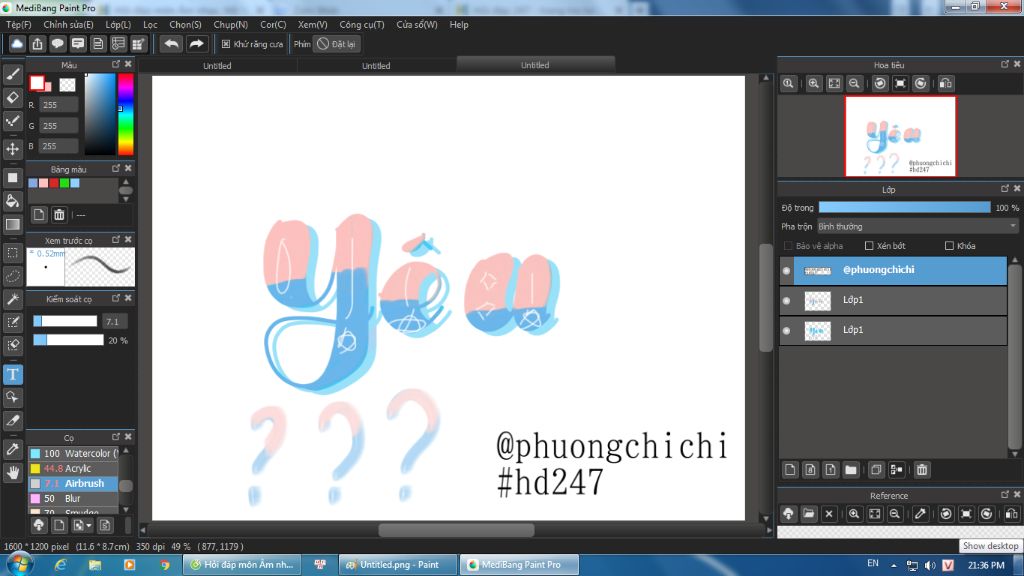This screenshot has width=1024, height=576.
Task: Delete the selected layer with trash icon
Action: 921,470
